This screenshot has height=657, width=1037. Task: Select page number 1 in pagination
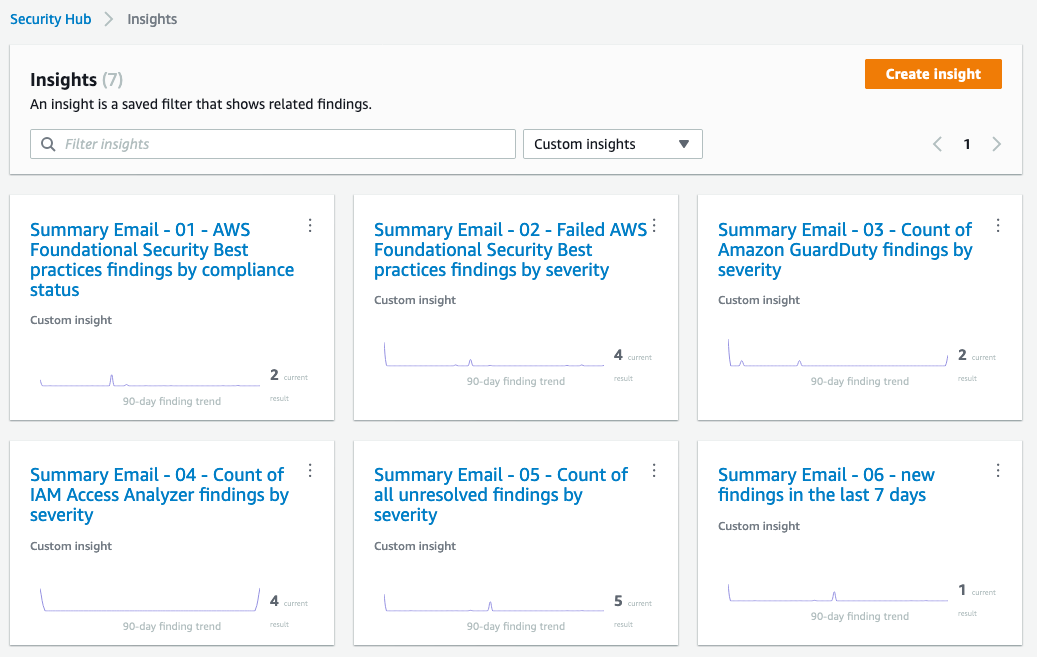coord(967,144)
